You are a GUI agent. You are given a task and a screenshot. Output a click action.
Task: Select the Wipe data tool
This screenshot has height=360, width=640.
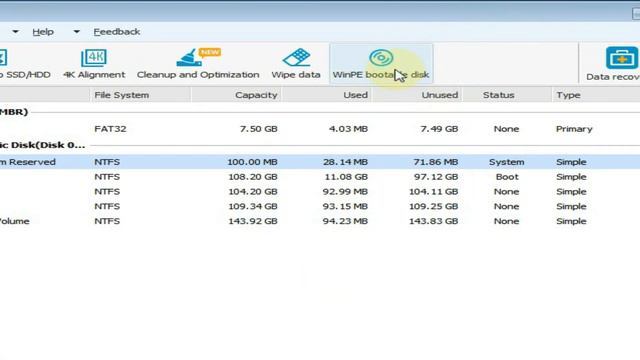[x=296, y=63]
